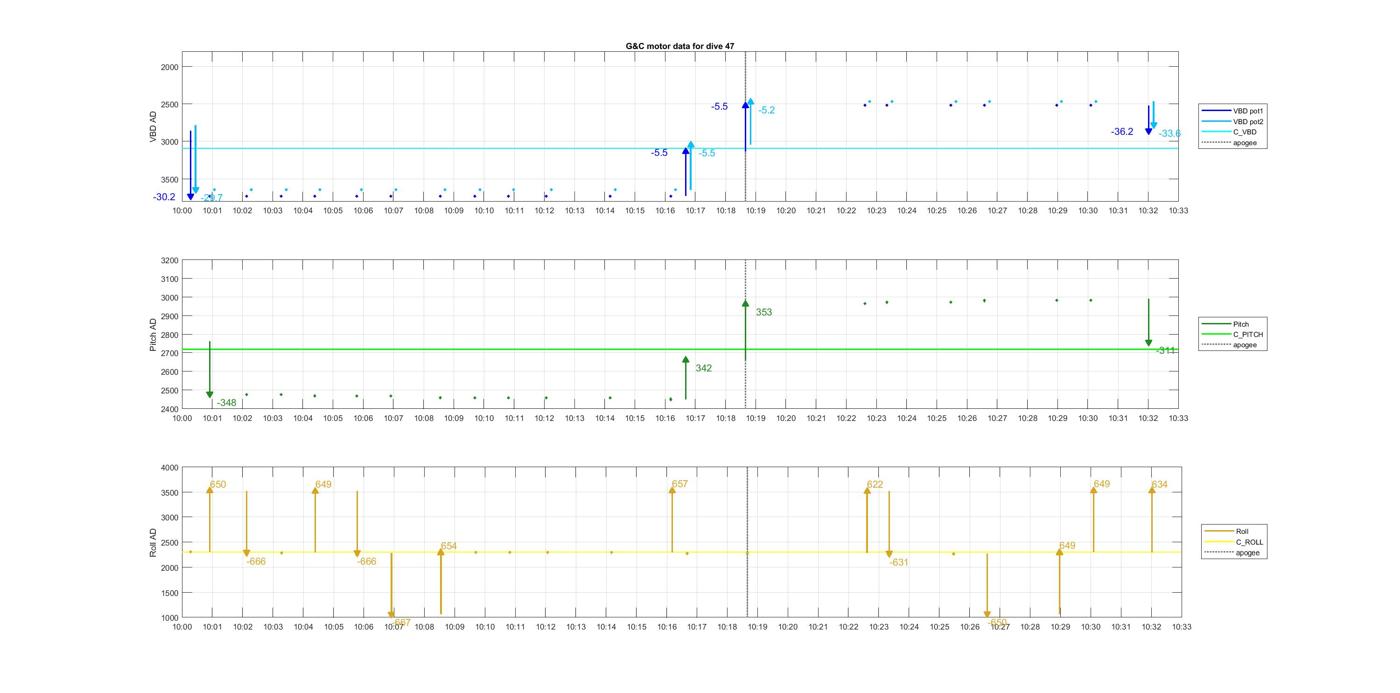Click the '-348' annotation on Pitch plot
Image resolution: width=1400 pixels, height=693 pixels.
pyautogui.click(x=226, y=403)
